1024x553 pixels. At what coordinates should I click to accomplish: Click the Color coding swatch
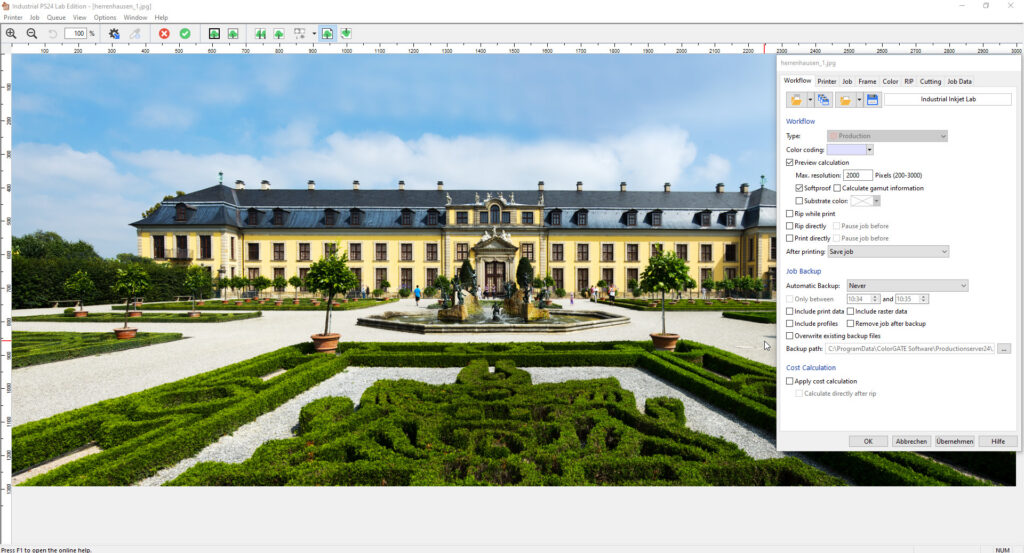(846, 149)
